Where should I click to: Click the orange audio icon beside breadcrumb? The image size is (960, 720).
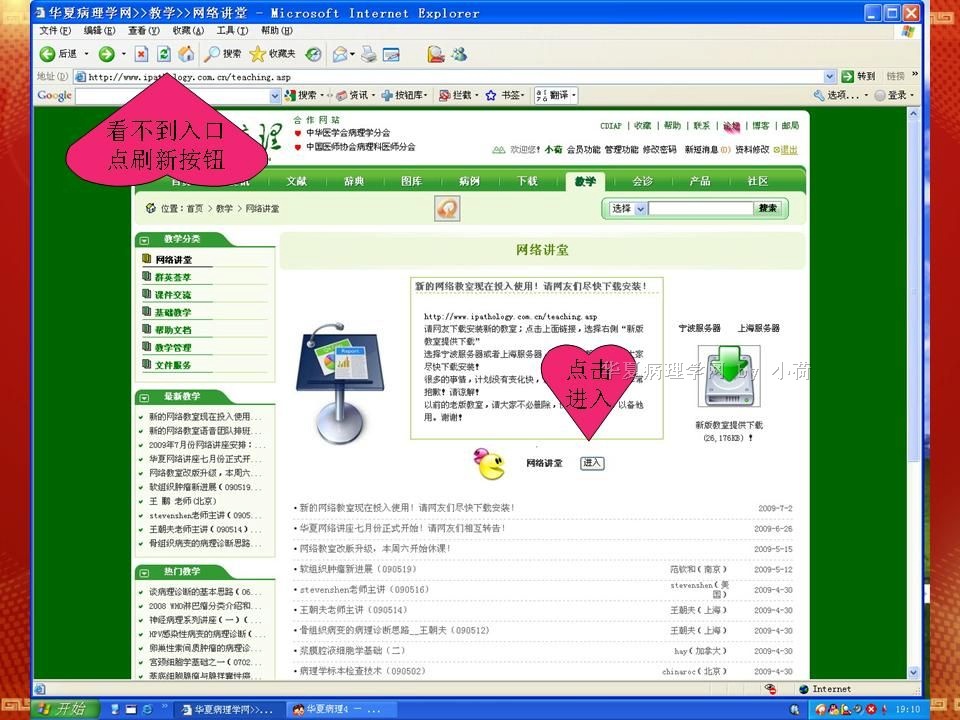tap(447, 209)
